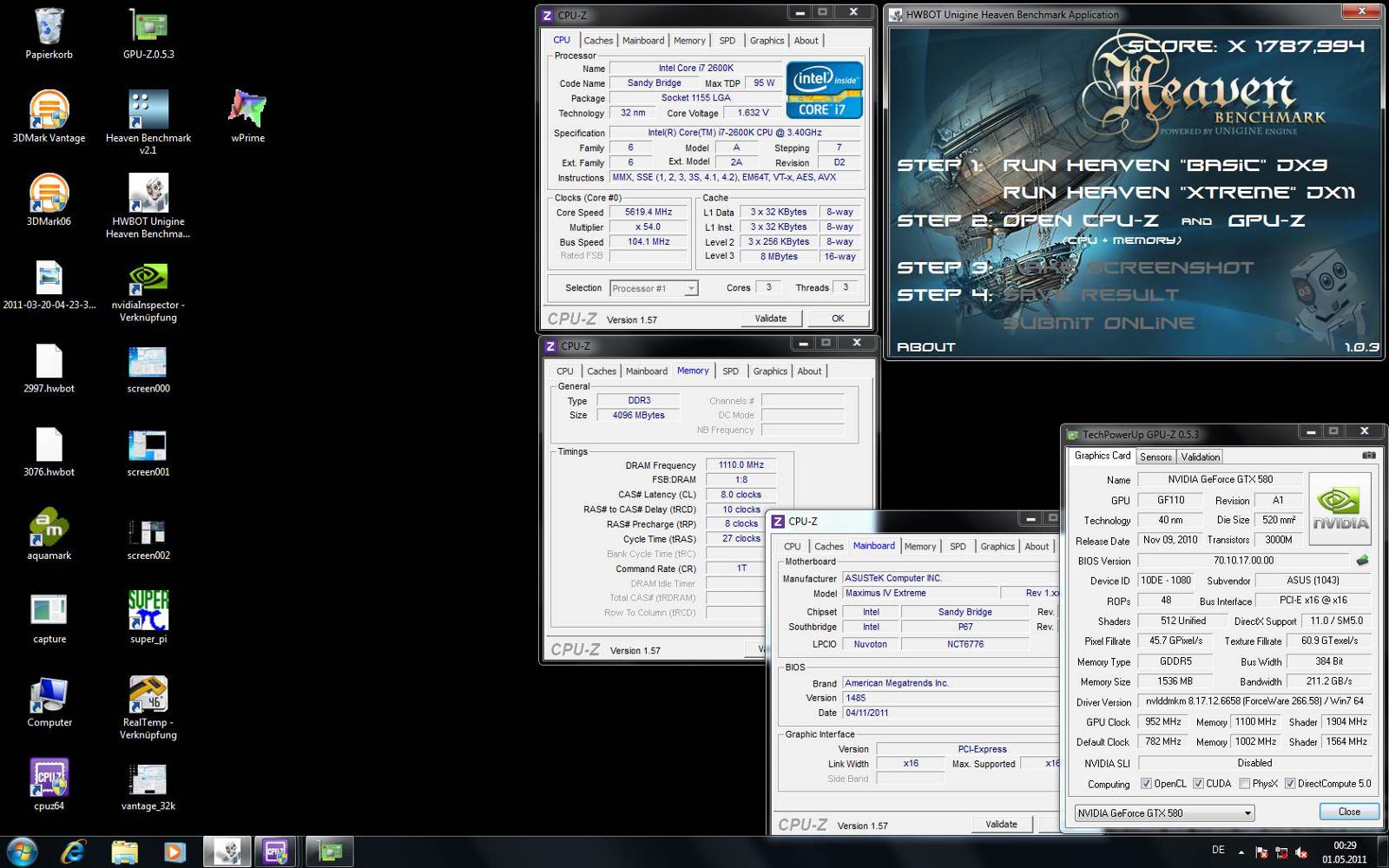Toggle the PhysX checkbox in GPU-Z
The image size is (1389, 868).
click(x=1244, y=784)
